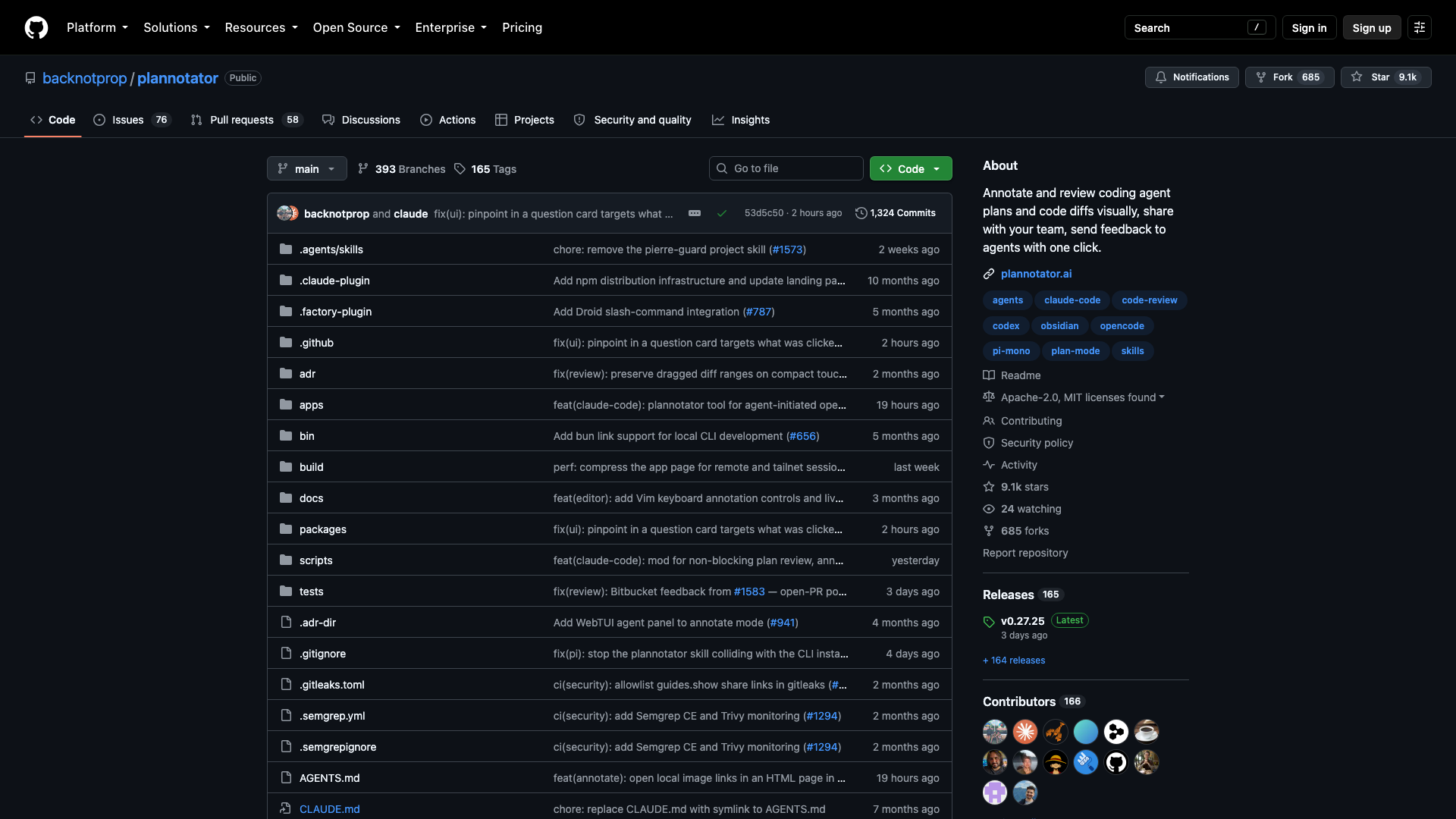Open the plannotator.ai website link
Viewport: 1456px width, 819px height.
click(1036, 274)
